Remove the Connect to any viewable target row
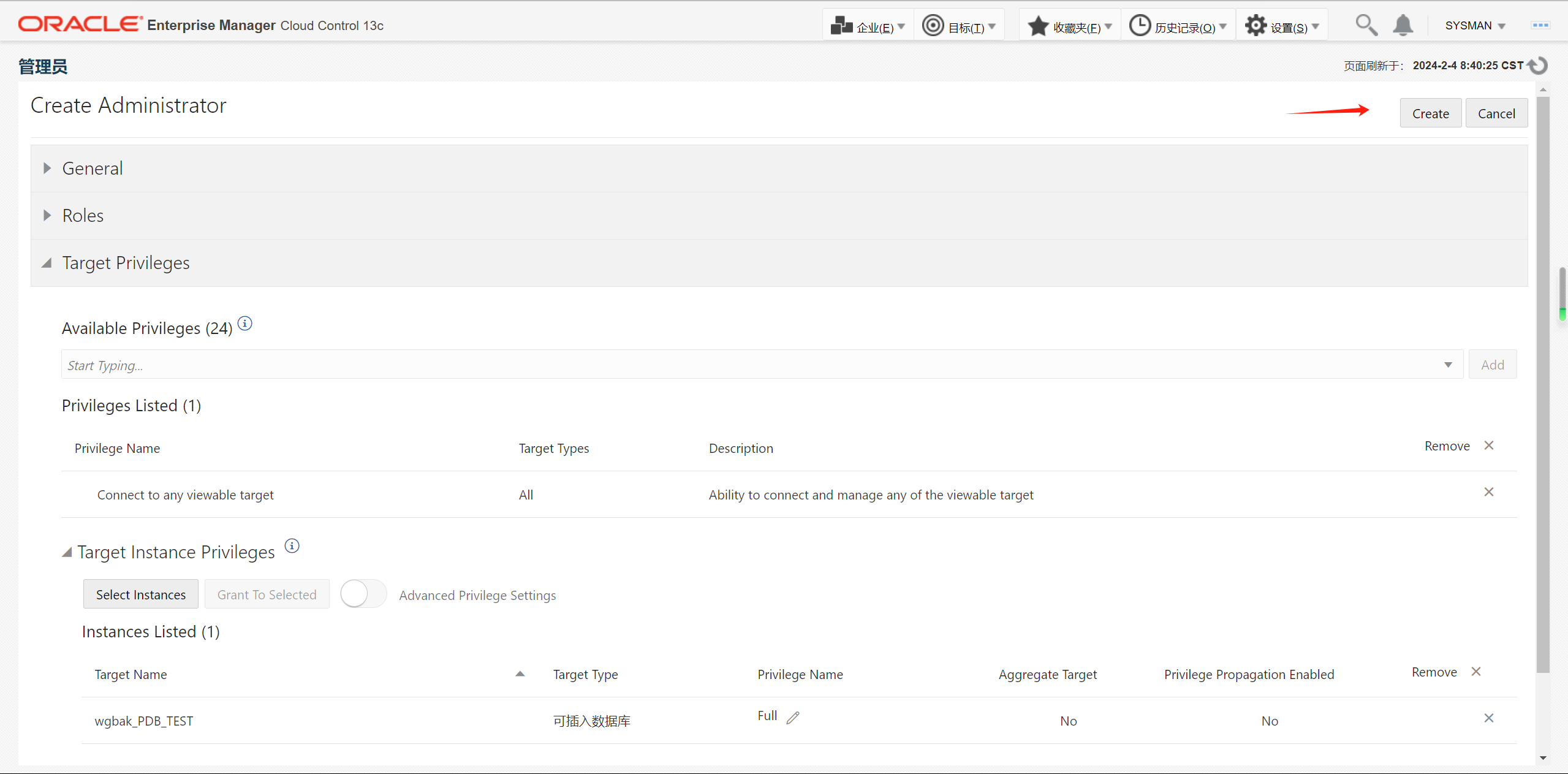The height and width of the screenshot is (774, 1568). 1488,492
